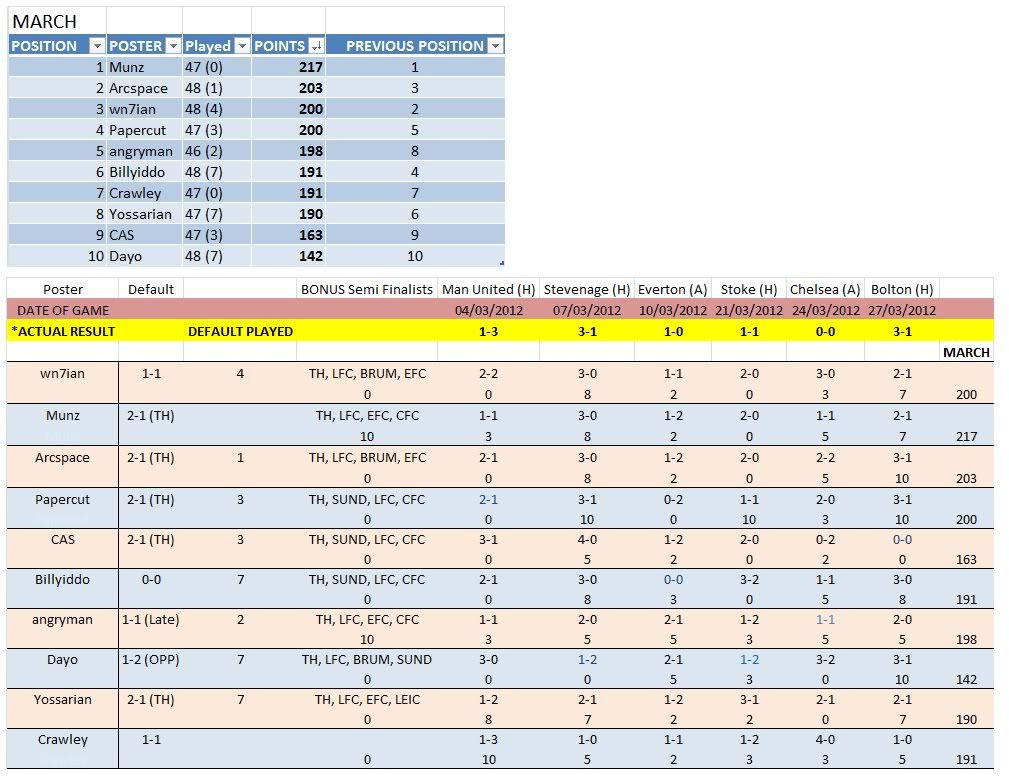Screen dimensions: 1009x784
Task: Open the PREVIOUS POSITION filter dropdown
Action: tap(495, 46)
